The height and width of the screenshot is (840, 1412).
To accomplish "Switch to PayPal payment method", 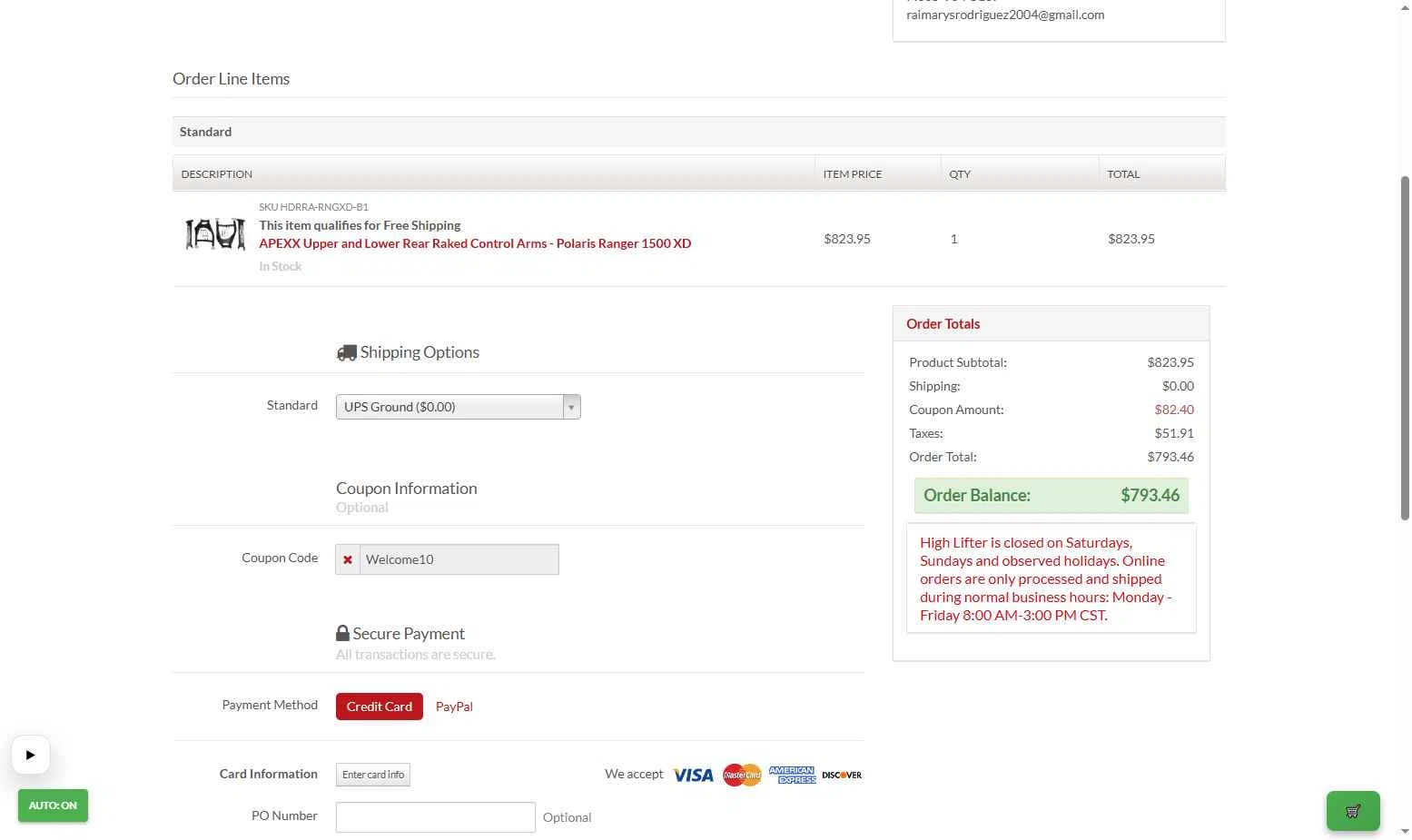I will click(454, 707).
